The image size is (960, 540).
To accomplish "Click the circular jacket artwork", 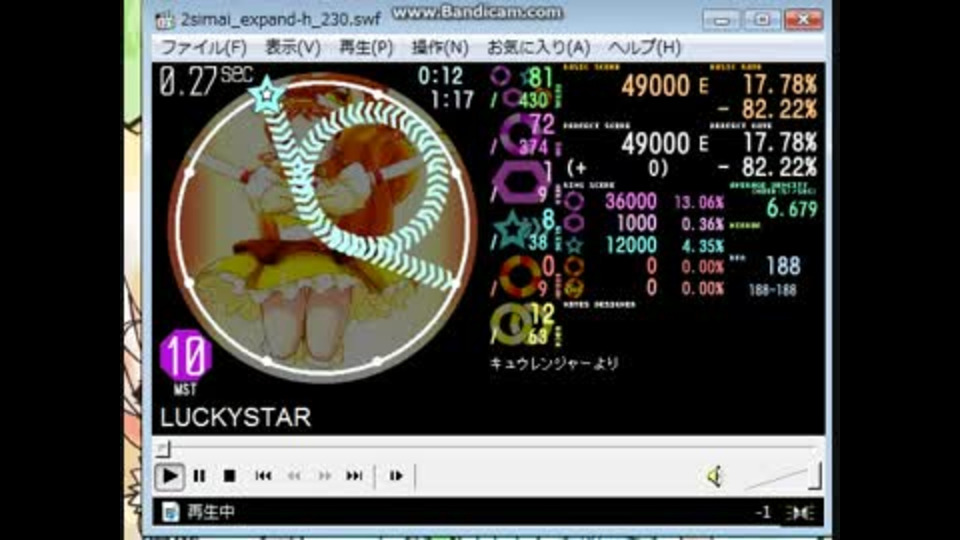I will tap(323, 228).
